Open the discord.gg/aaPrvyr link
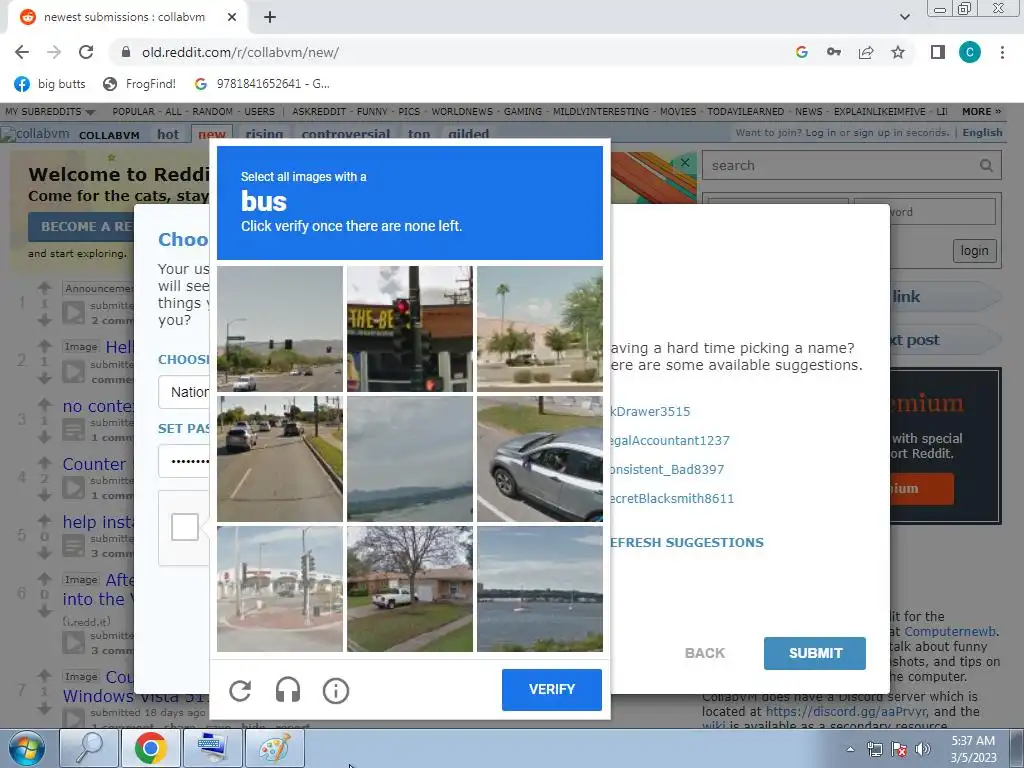The width and height of the screenshot is (1024, 768). click(846, 711)
